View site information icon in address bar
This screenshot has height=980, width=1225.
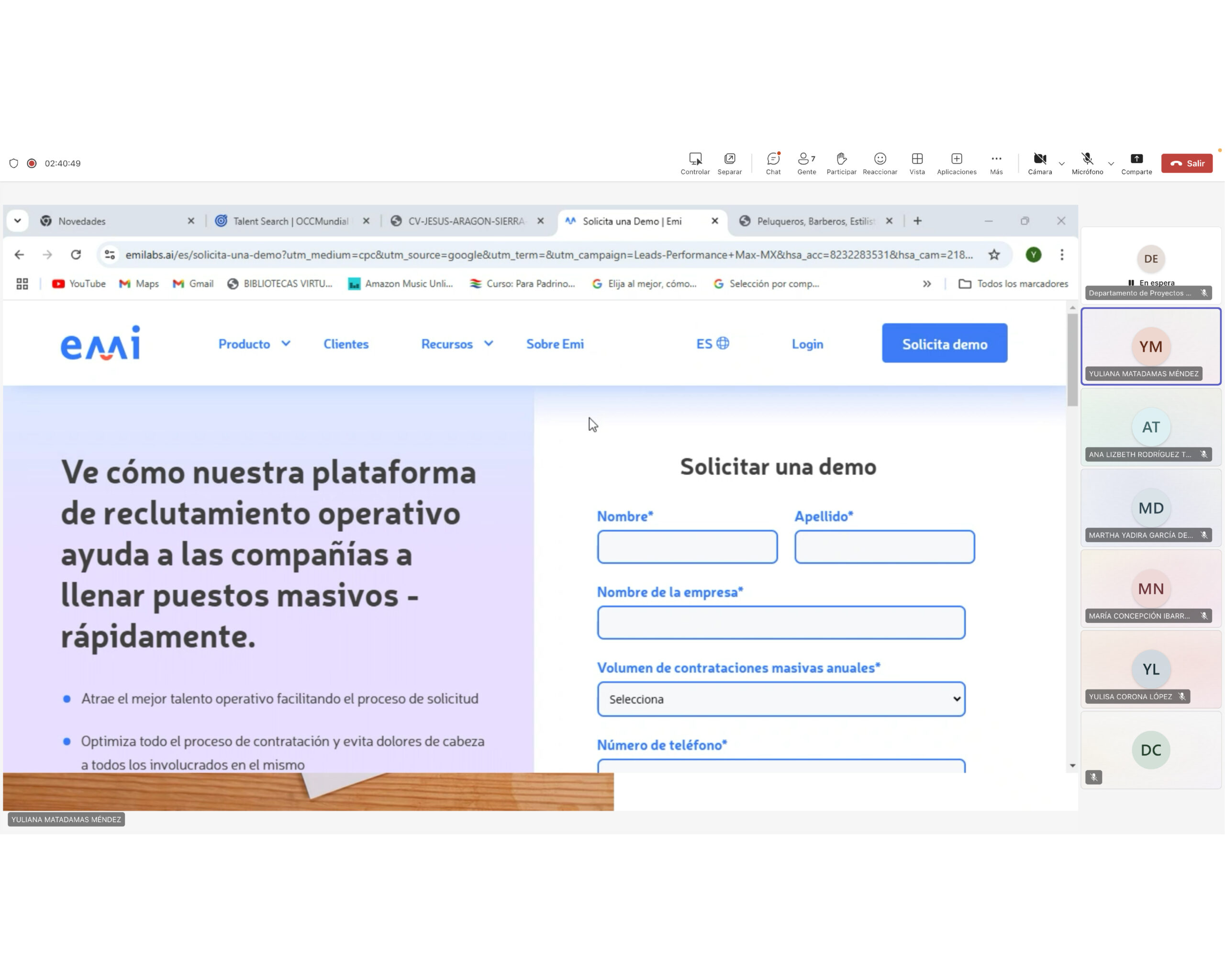(x=110, y=255)
